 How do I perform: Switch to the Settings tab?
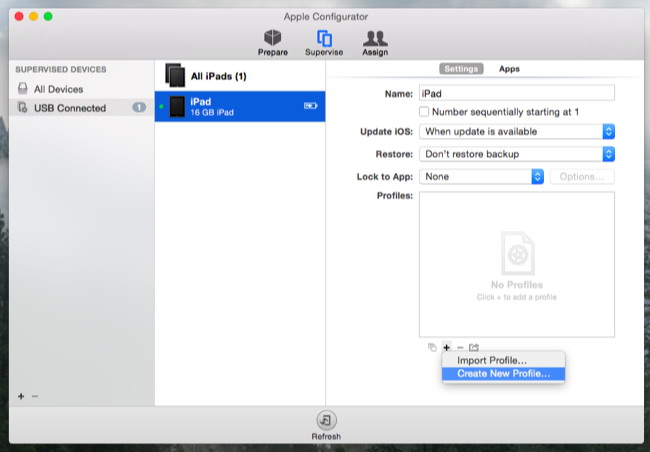(x=461, y=69)
